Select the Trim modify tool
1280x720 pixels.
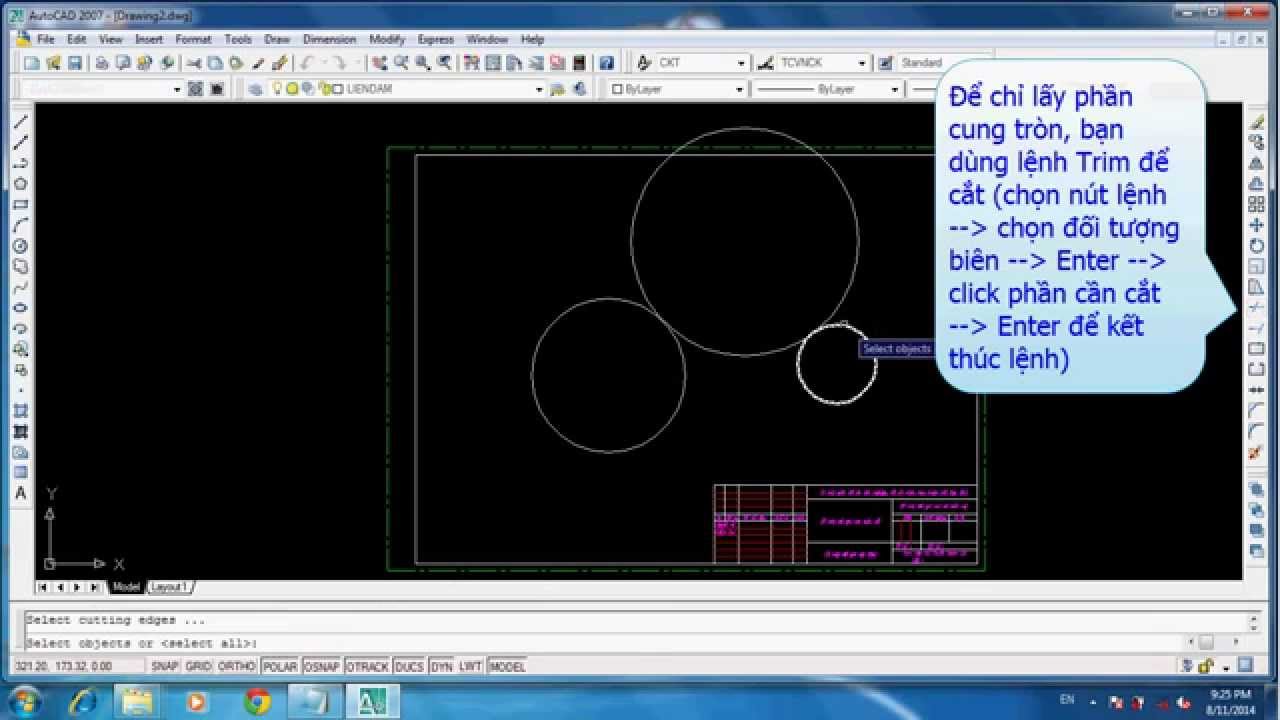(x=1257, y=308)
